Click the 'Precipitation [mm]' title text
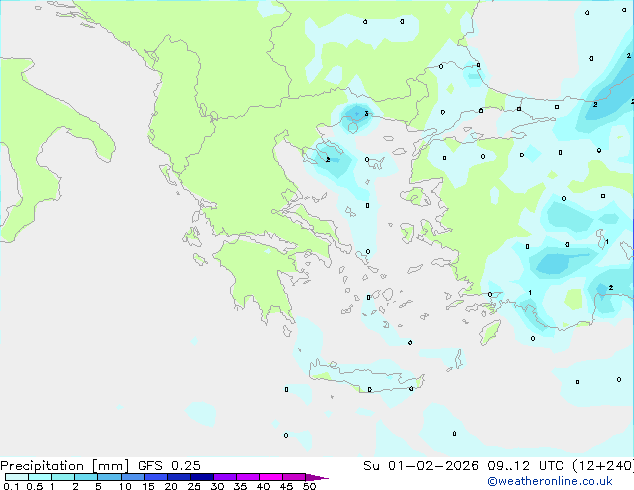 pyautogui.click(x=64, y=466)
